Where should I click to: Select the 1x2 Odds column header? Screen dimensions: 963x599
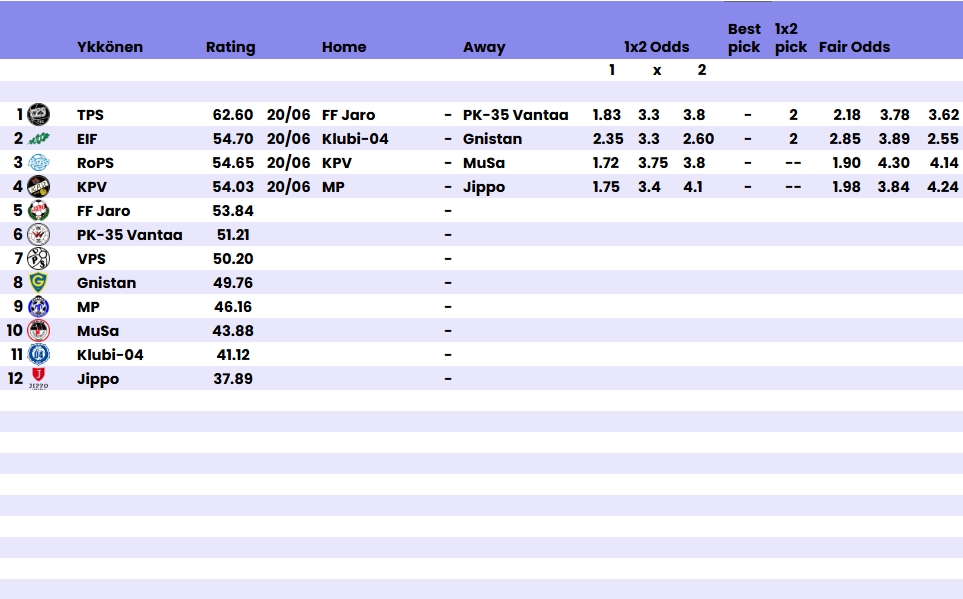pos(656,47)
